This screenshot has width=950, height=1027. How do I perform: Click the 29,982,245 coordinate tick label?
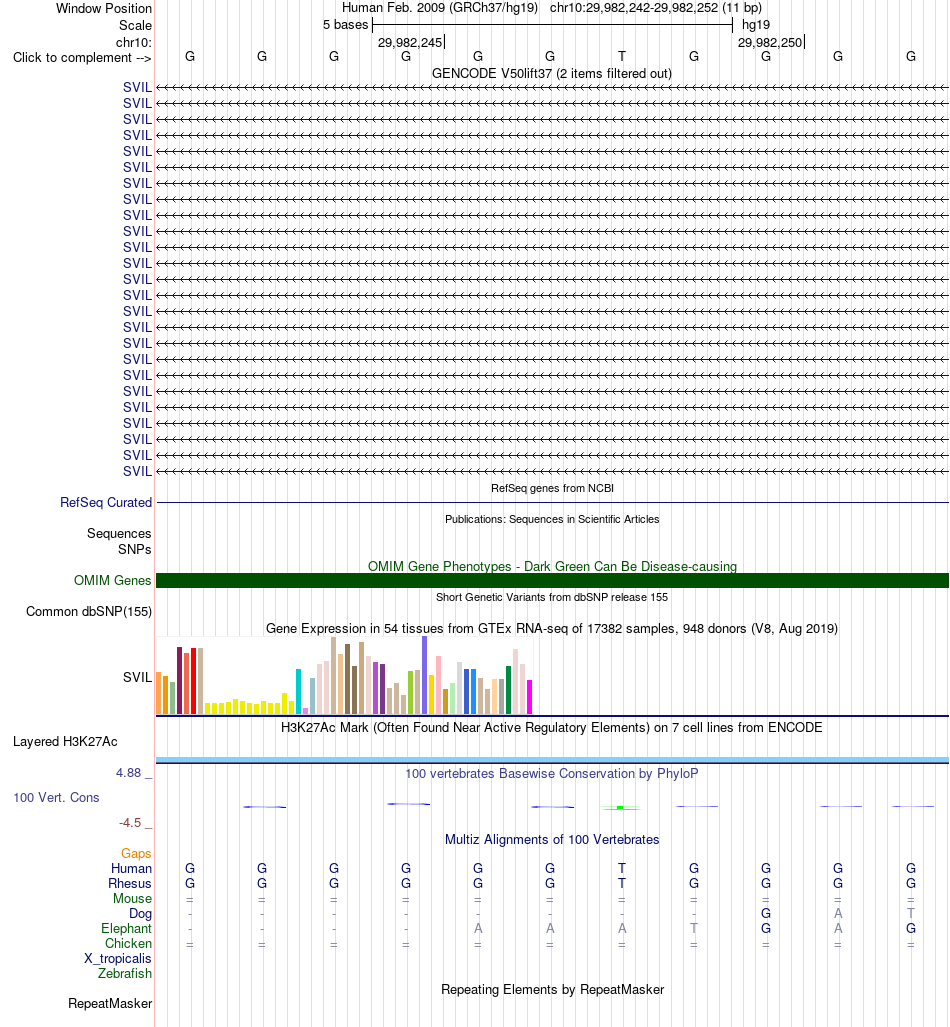[410, 43]
